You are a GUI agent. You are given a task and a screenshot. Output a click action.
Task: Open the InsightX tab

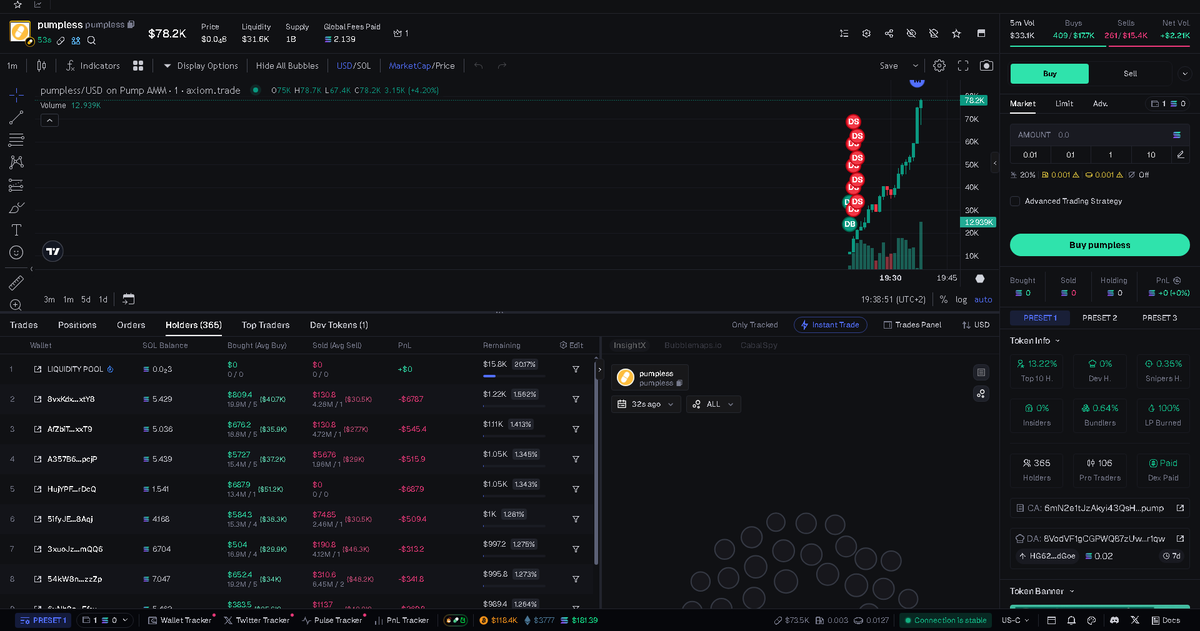[630, 345]
